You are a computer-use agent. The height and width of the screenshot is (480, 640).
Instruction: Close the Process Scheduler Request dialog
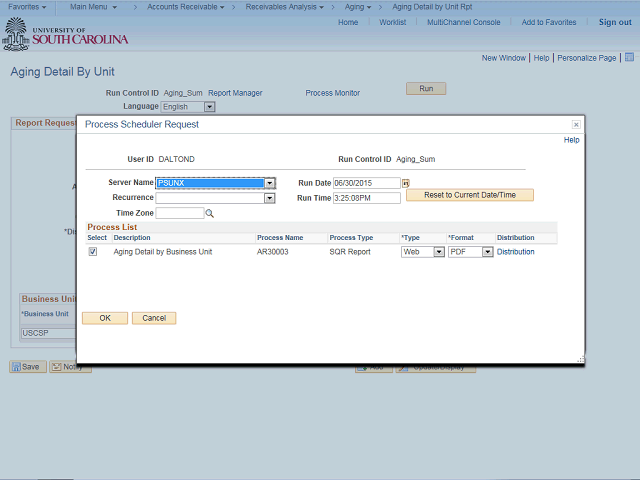576,124
